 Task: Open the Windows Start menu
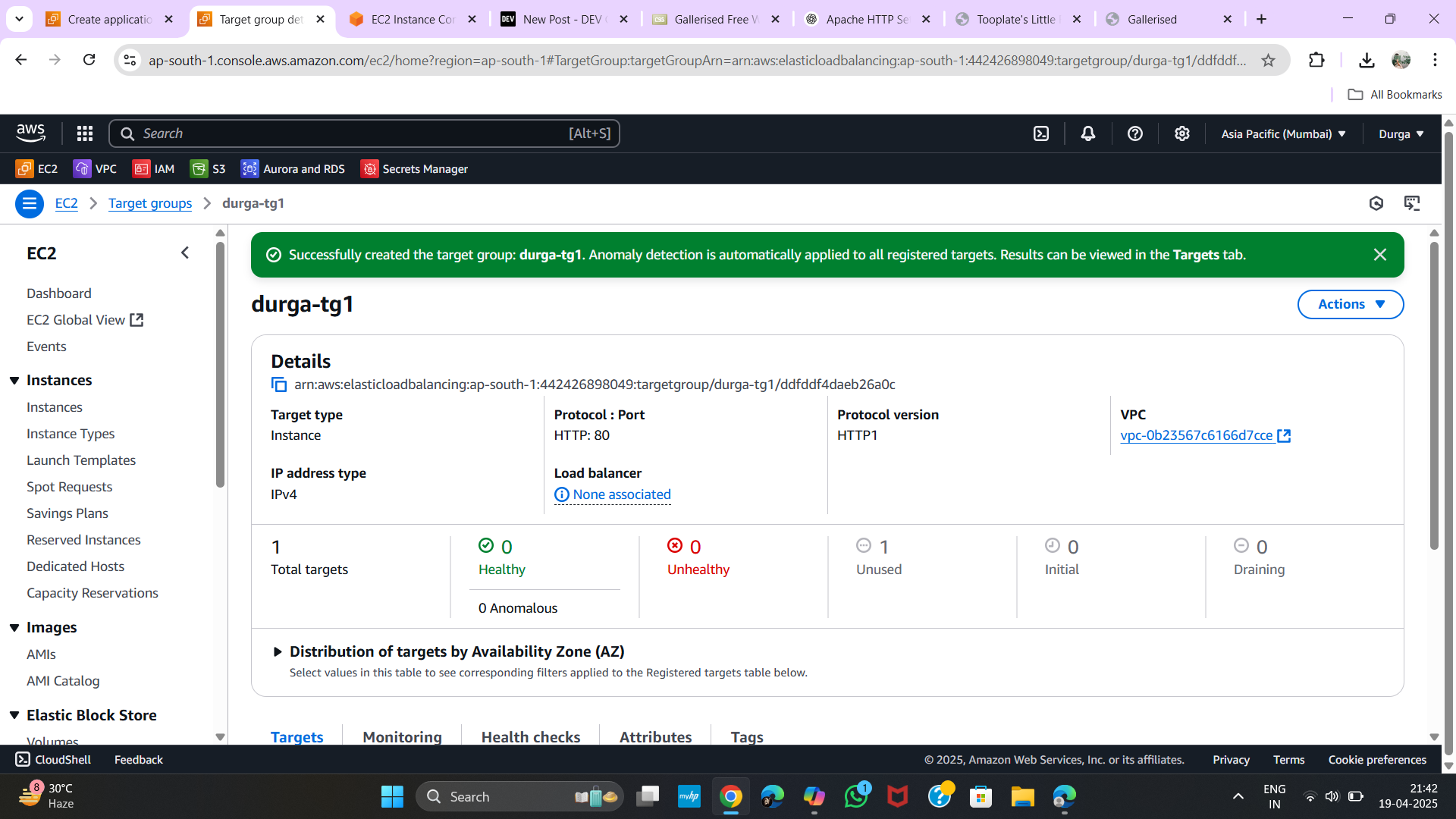pos(392,796)
